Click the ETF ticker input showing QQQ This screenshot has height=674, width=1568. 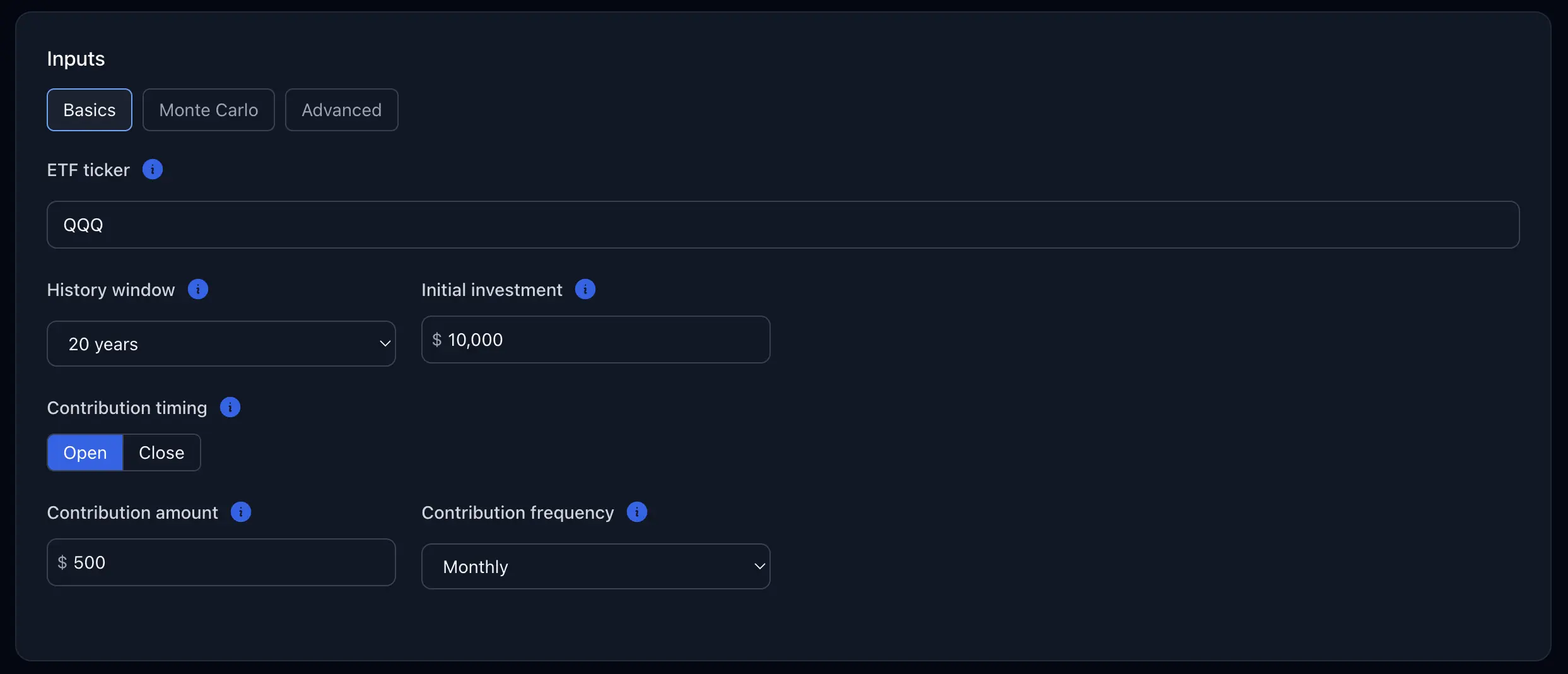(783, 225)
